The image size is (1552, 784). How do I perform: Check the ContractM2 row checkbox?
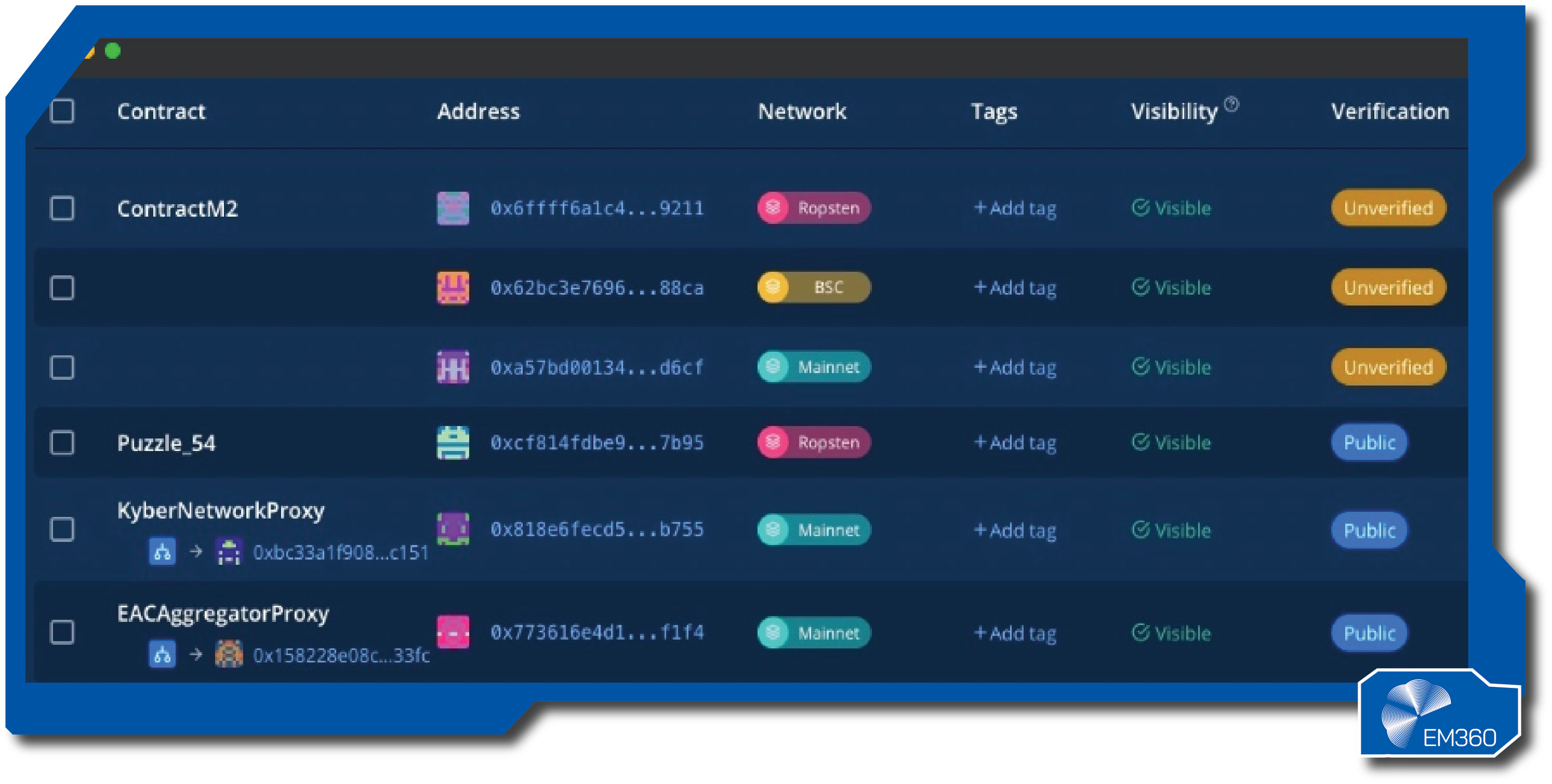63,208
